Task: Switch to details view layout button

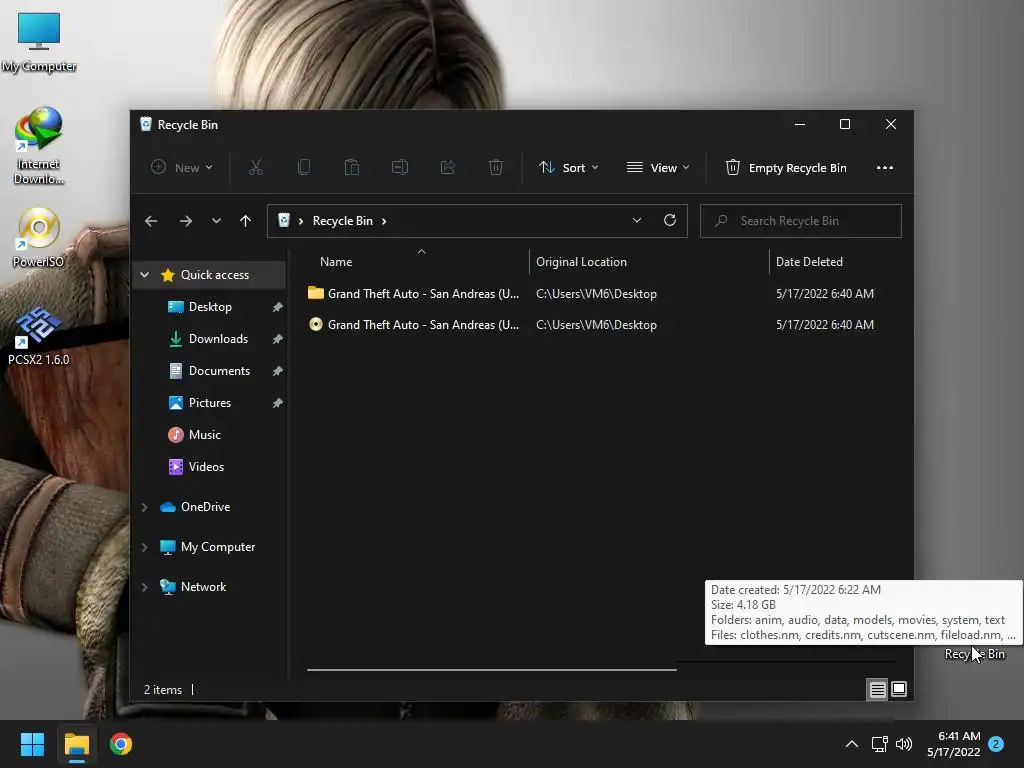Action: pyautogui.click(x=878, y=690)
